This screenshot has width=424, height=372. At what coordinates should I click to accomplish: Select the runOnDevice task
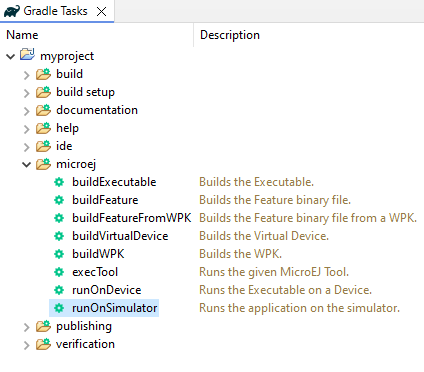[107, 290]
